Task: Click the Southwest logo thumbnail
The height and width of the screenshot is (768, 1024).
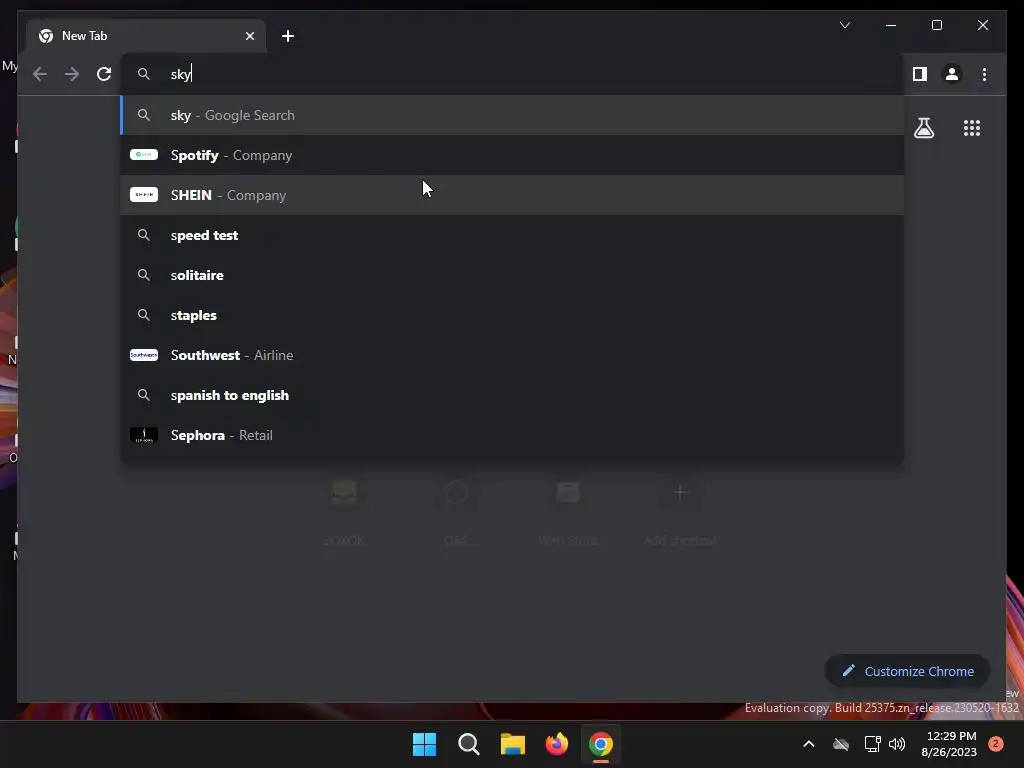Action: 144,355
